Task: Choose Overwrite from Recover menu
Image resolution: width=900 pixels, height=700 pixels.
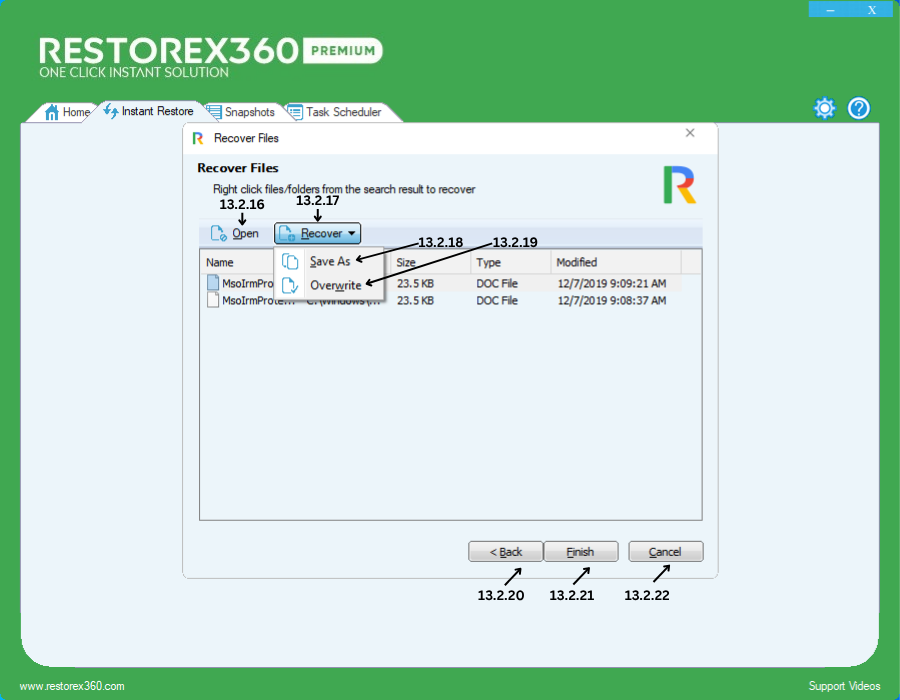Action: click(334, 285)
